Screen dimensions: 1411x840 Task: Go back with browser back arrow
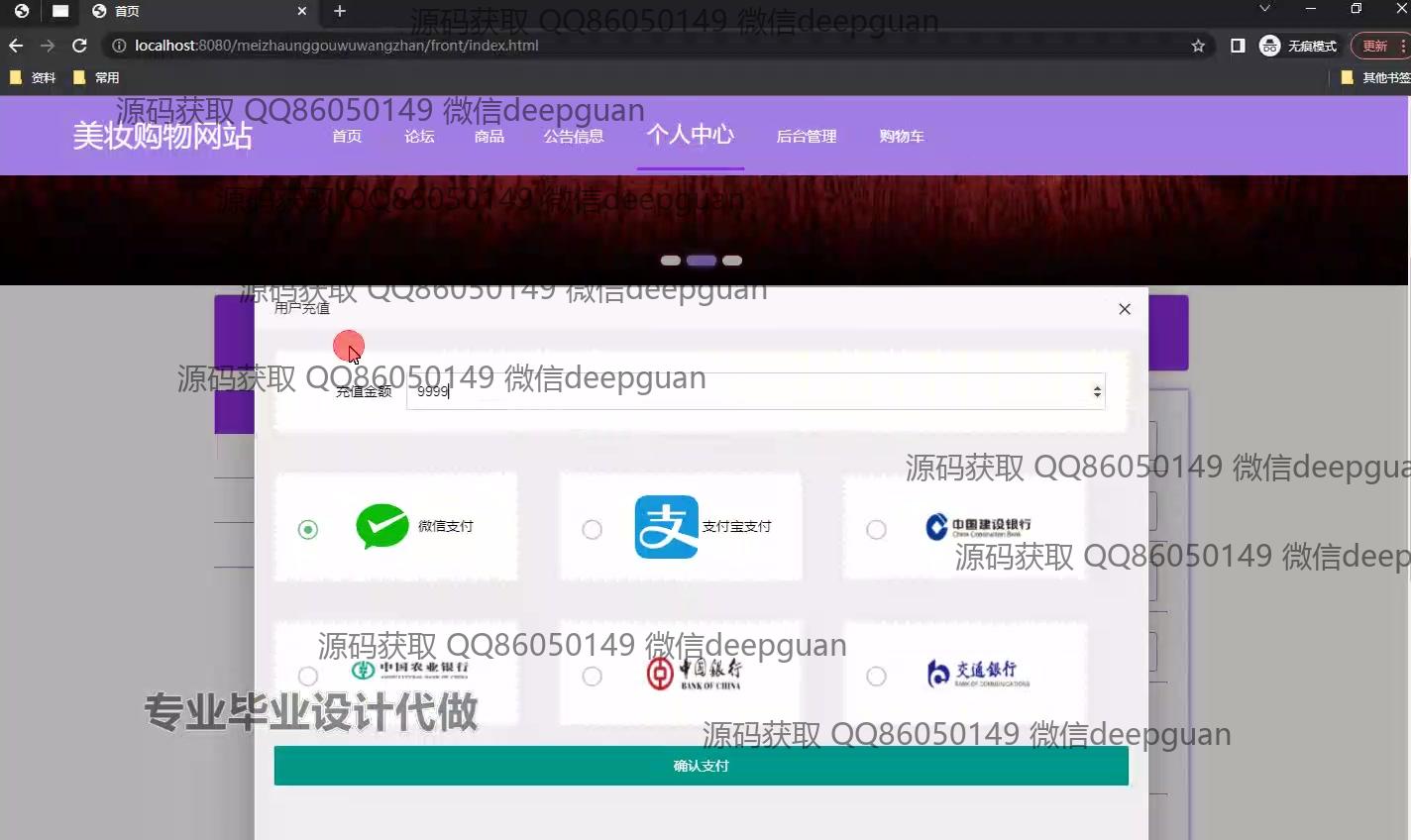point(16,46)
